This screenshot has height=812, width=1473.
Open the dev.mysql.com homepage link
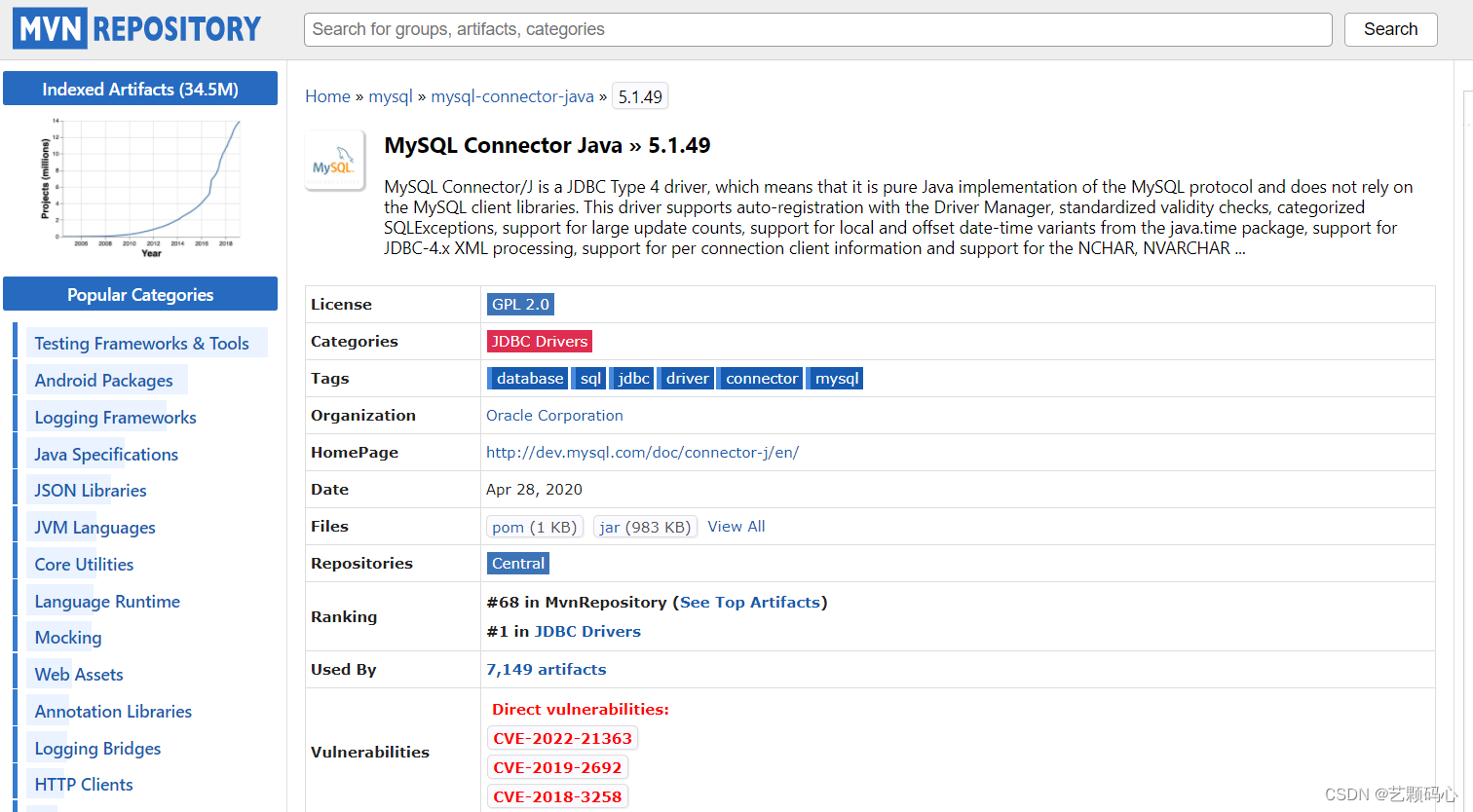642,452
